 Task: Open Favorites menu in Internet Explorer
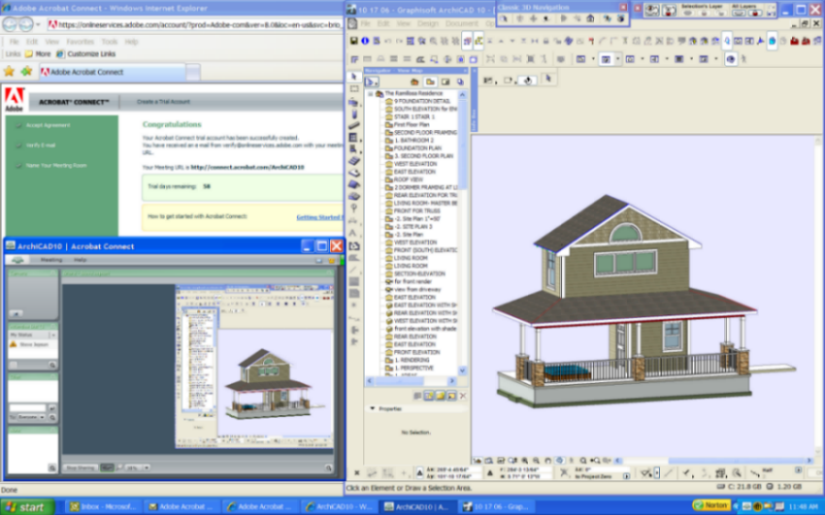tap(80, 42)
